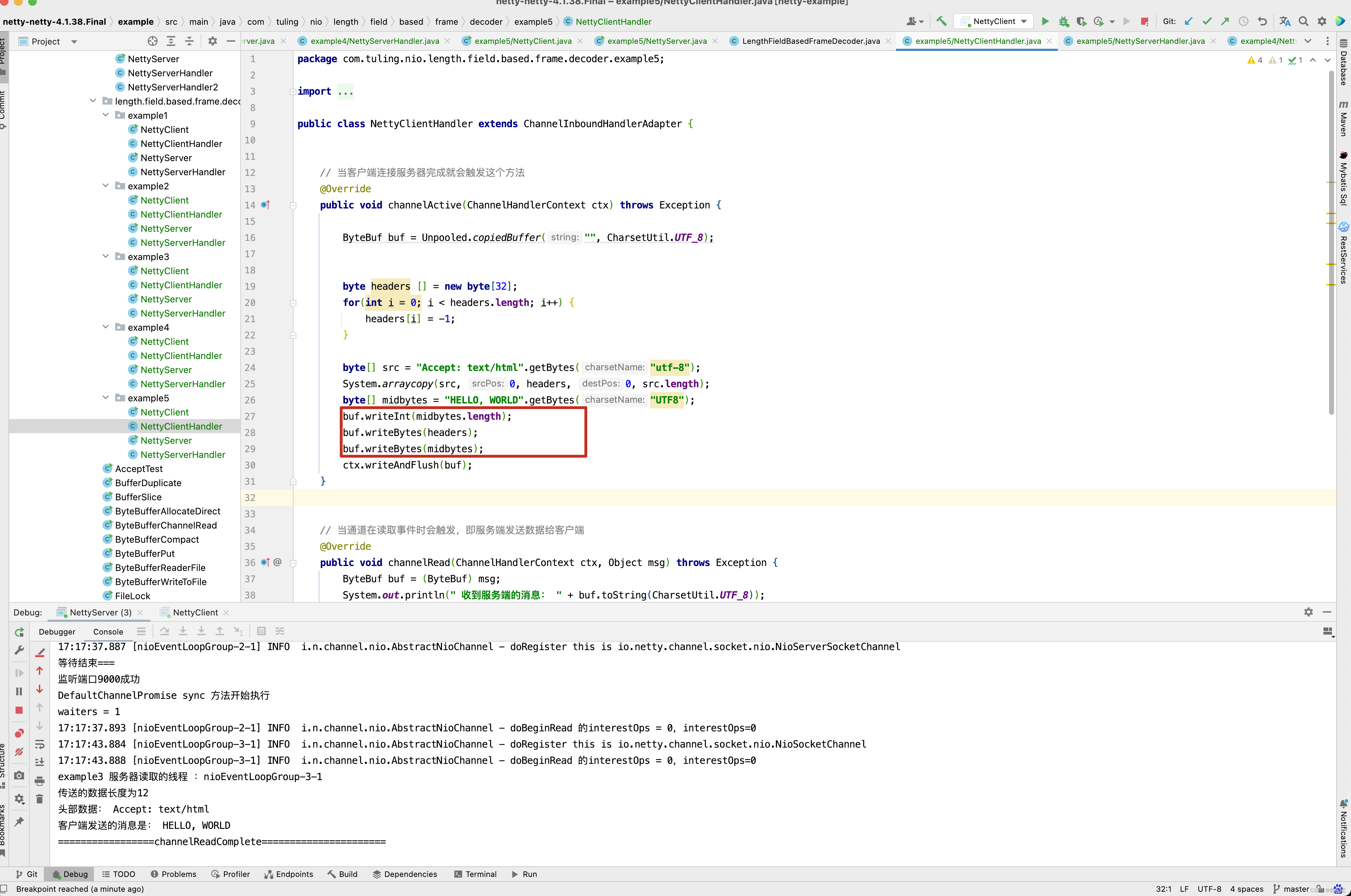Click the Rerun NettyServer debug icon
The height and width of the screenshot is (896, 1351).
19,632
